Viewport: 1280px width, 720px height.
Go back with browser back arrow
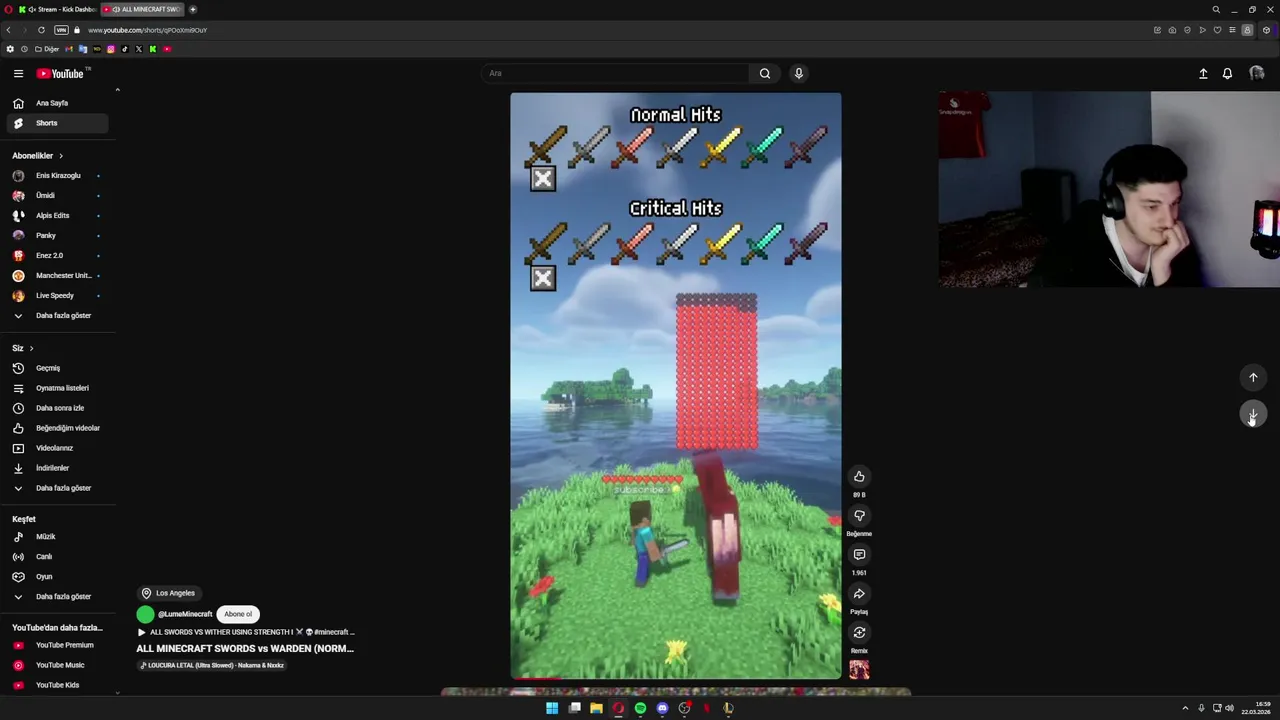coord(8,30)
